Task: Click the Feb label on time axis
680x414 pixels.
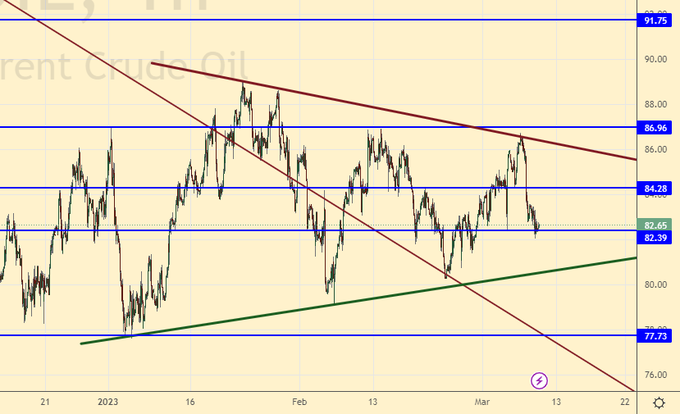Action: click(300, 402)
